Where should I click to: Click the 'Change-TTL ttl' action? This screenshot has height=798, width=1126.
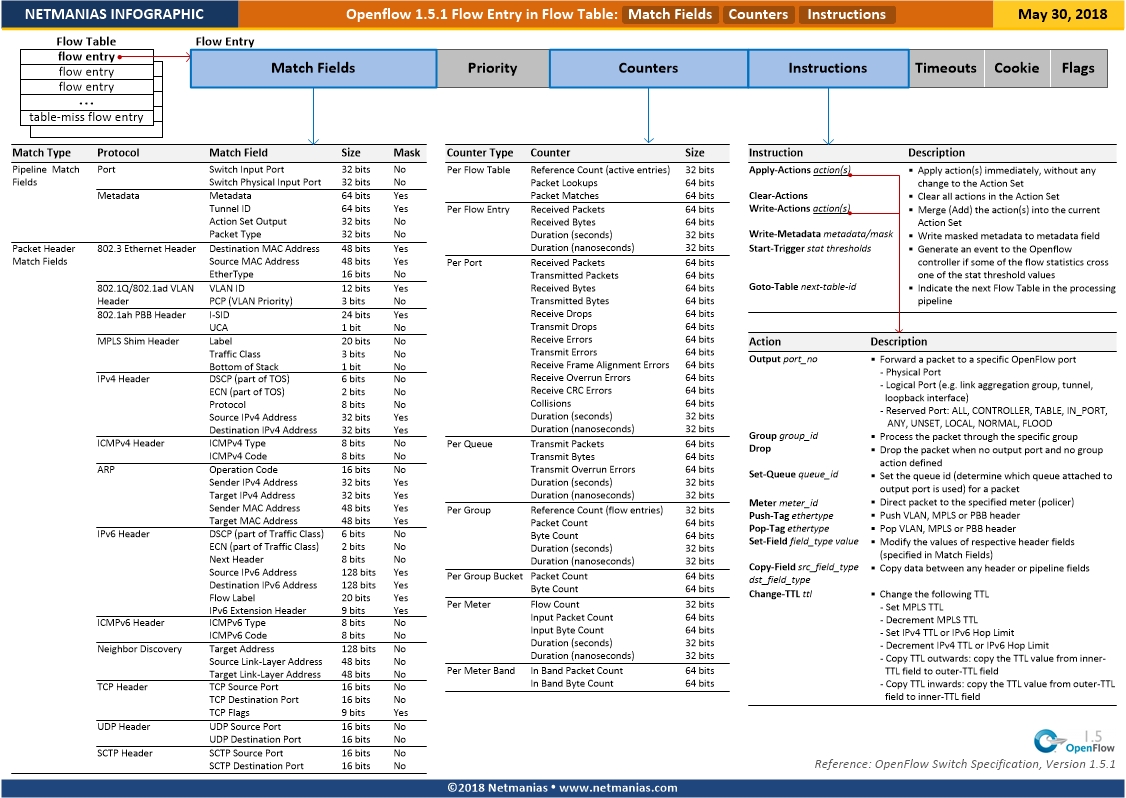pyautogui.click(x=781, y=594)
